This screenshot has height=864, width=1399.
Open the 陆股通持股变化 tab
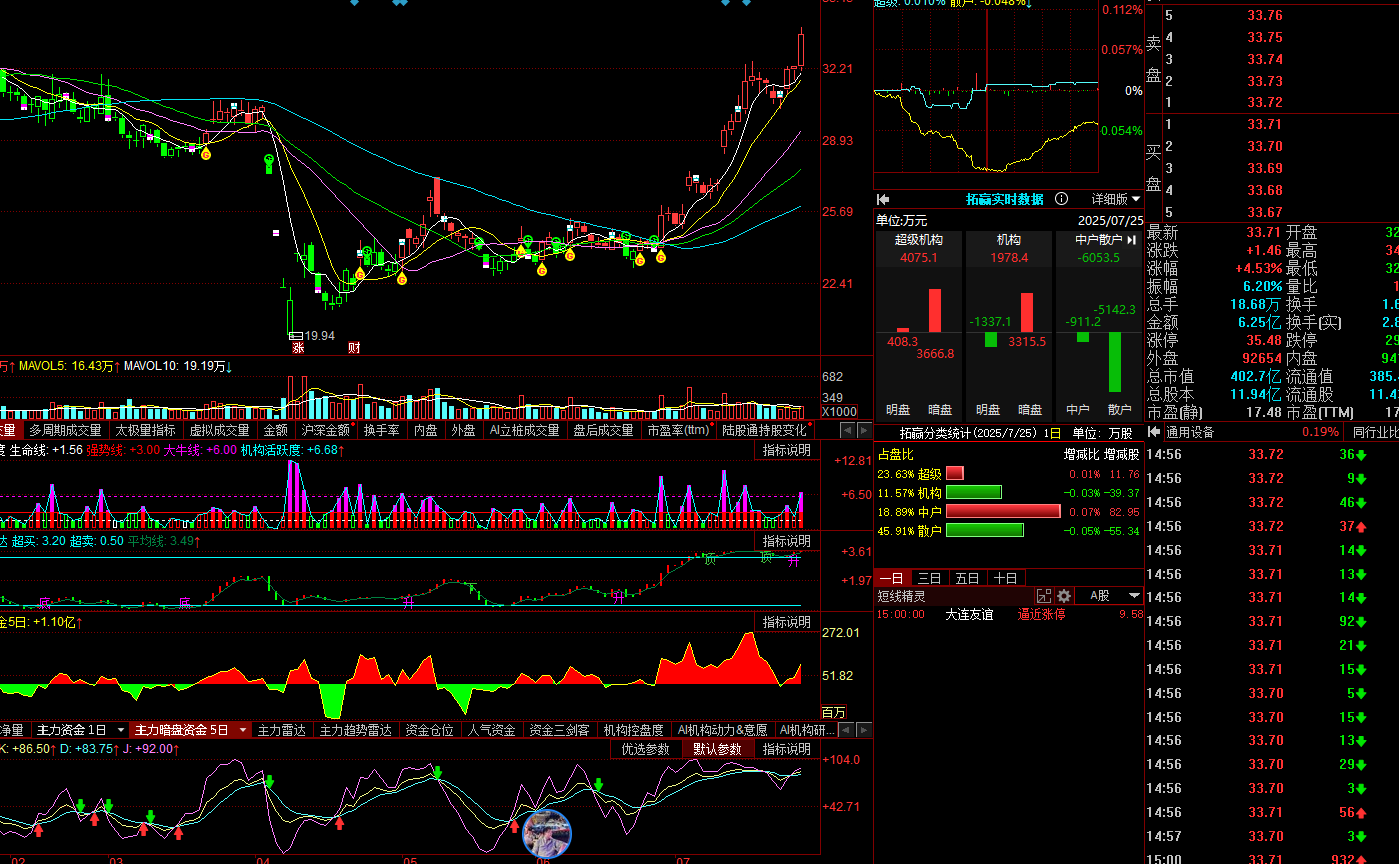[764, 430]
